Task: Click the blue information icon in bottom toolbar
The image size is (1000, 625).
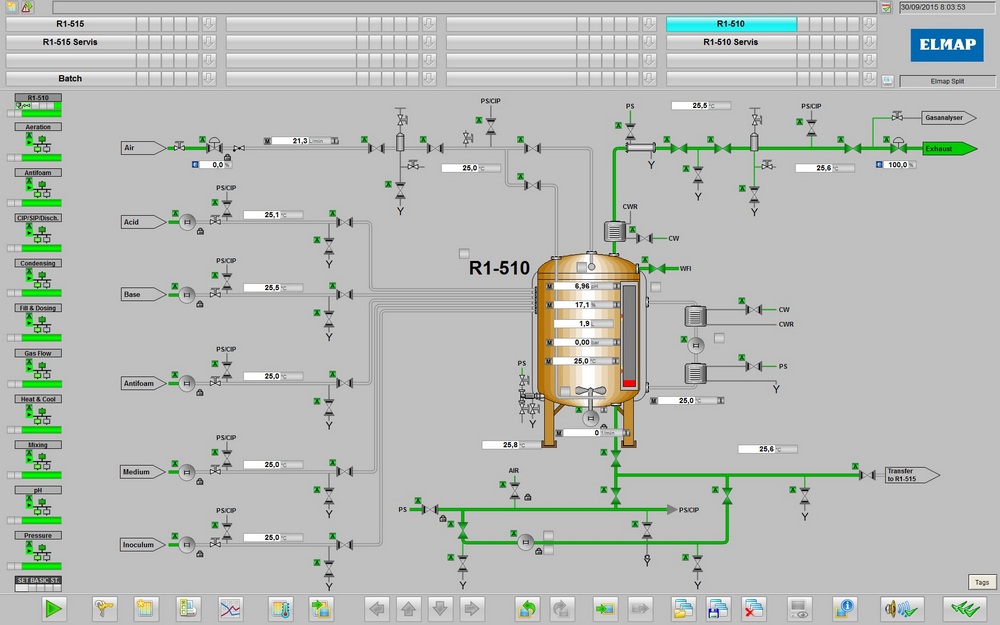Action: click(846, 607)
